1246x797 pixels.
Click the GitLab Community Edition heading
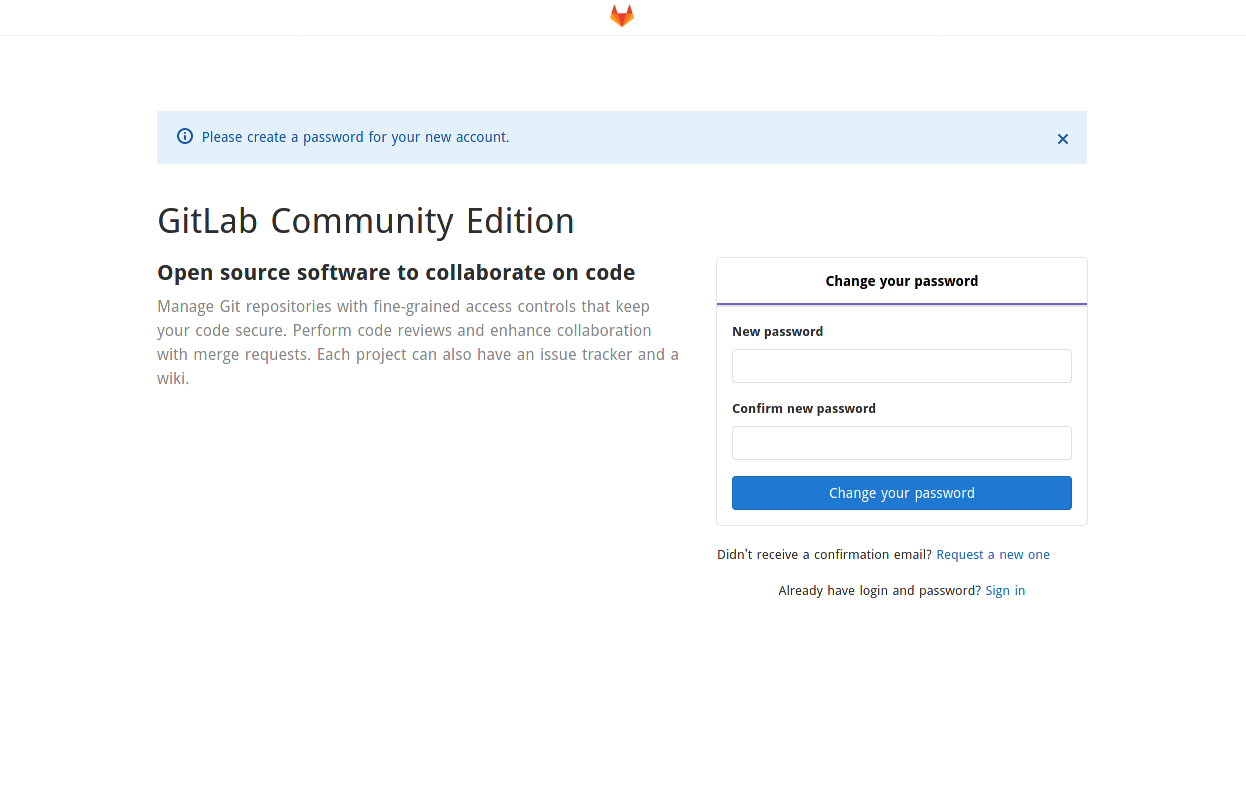365,221
